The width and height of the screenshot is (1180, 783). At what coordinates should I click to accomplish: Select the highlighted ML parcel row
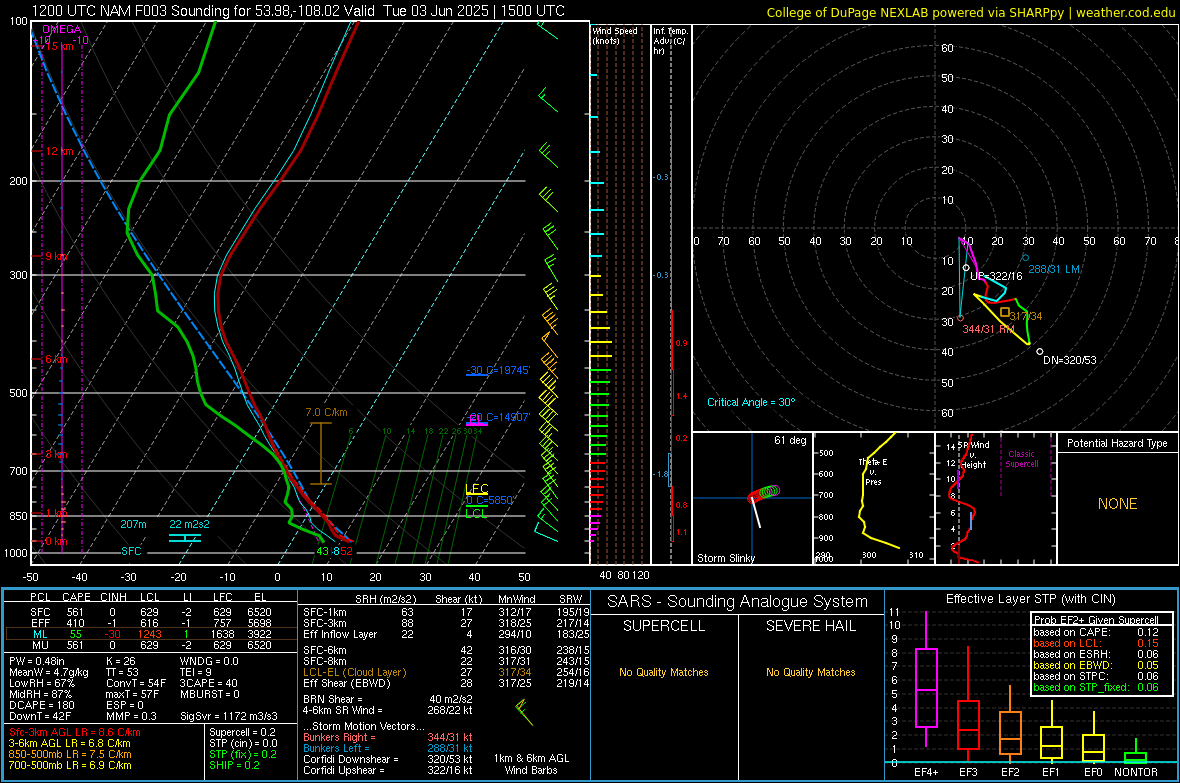(x=150, y=635)
